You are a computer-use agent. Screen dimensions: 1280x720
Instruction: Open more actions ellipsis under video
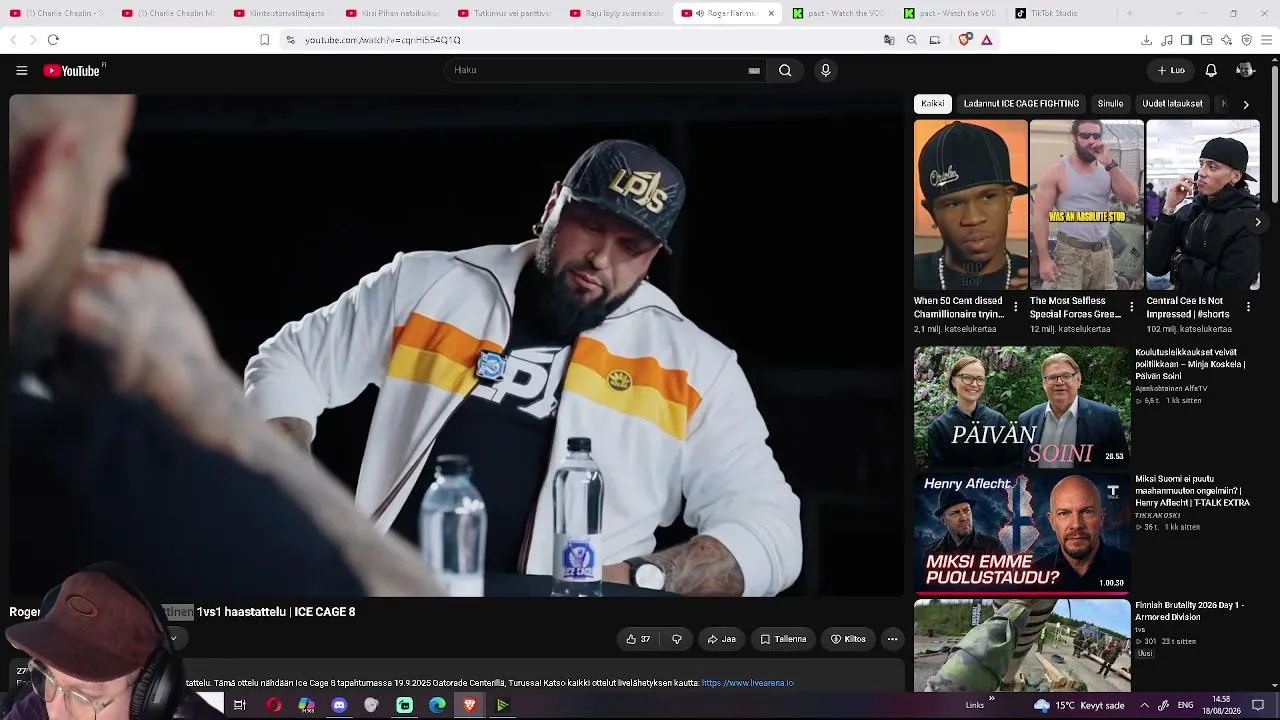[893, 639]
